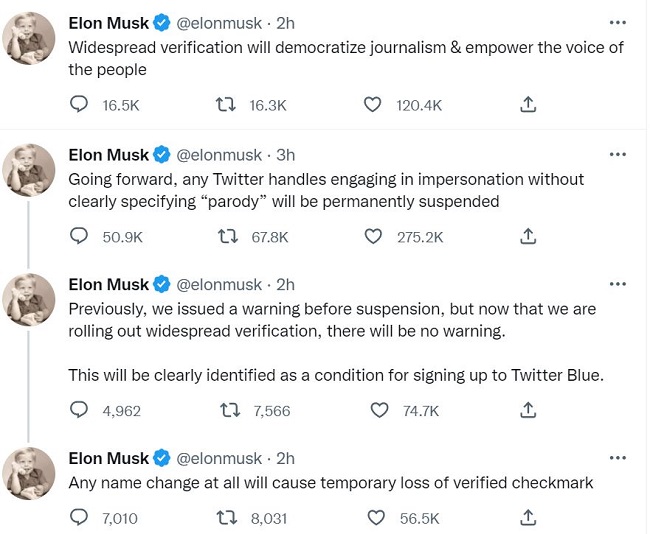Expand options menu for name change tweet
This screenshot has height=534, width=650.
tap(617, 457)
